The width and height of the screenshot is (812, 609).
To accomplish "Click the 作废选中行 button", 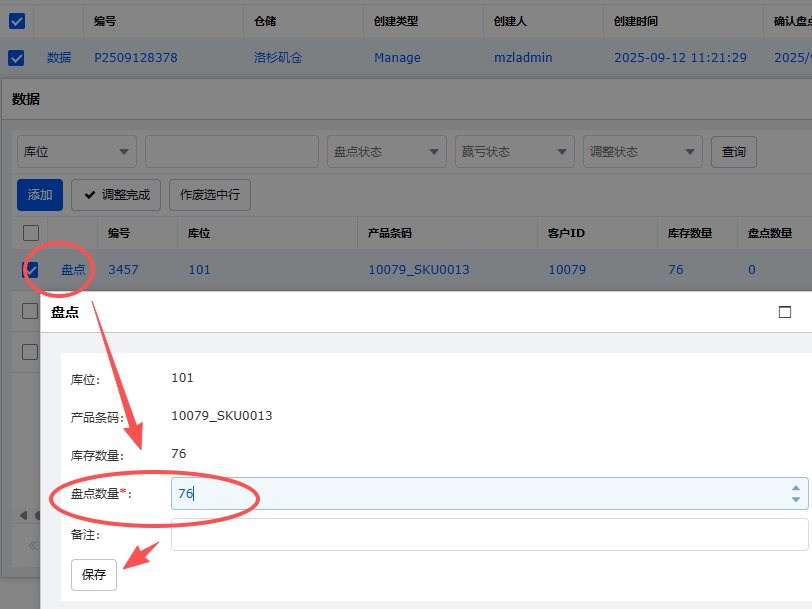I will click(210, 195).
